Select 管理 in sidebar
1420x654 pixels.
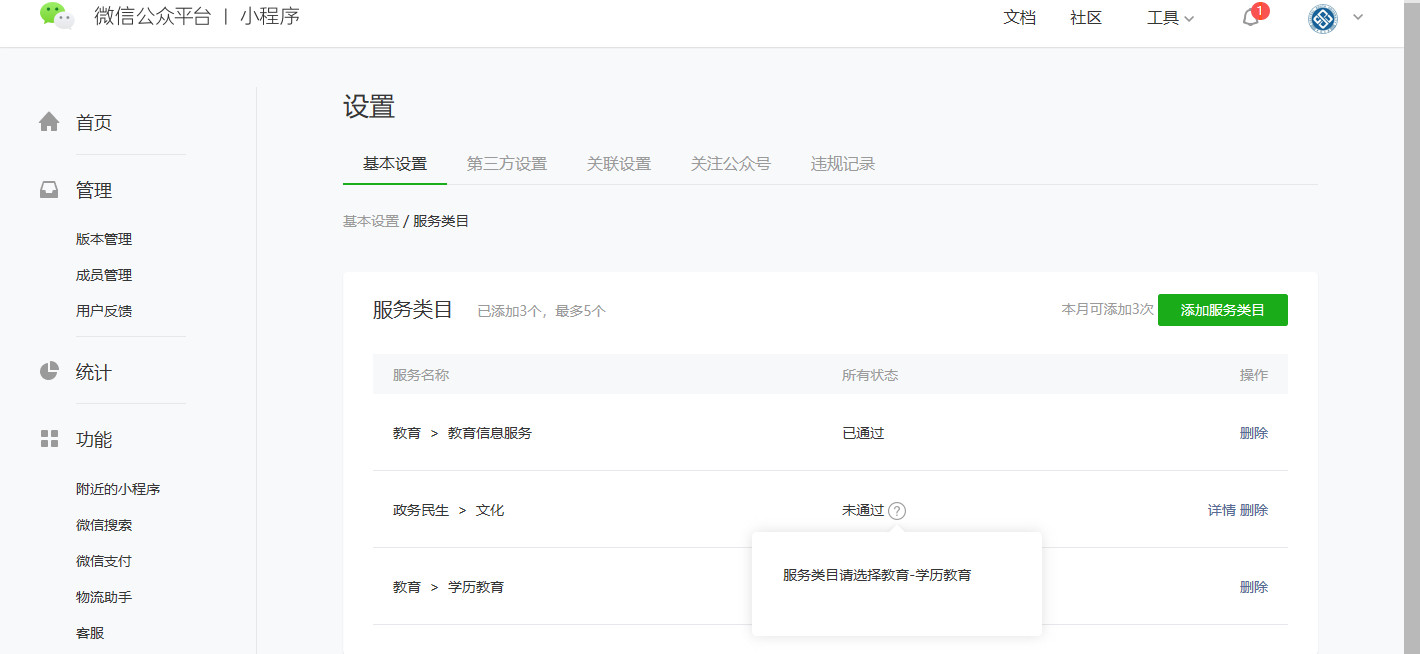[94, 190]
